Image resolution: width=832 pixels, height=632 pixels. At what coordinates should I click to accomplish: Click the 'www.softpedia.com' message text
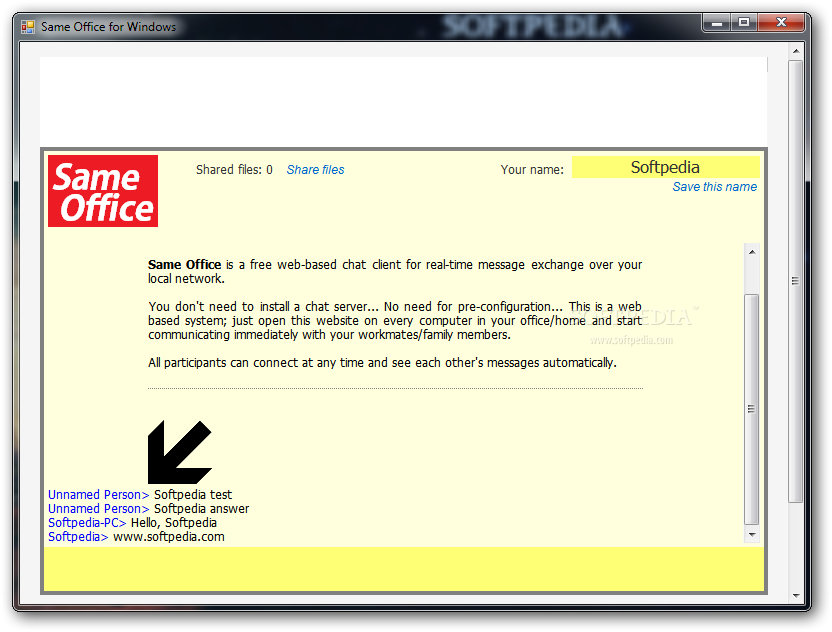(169, 536)
